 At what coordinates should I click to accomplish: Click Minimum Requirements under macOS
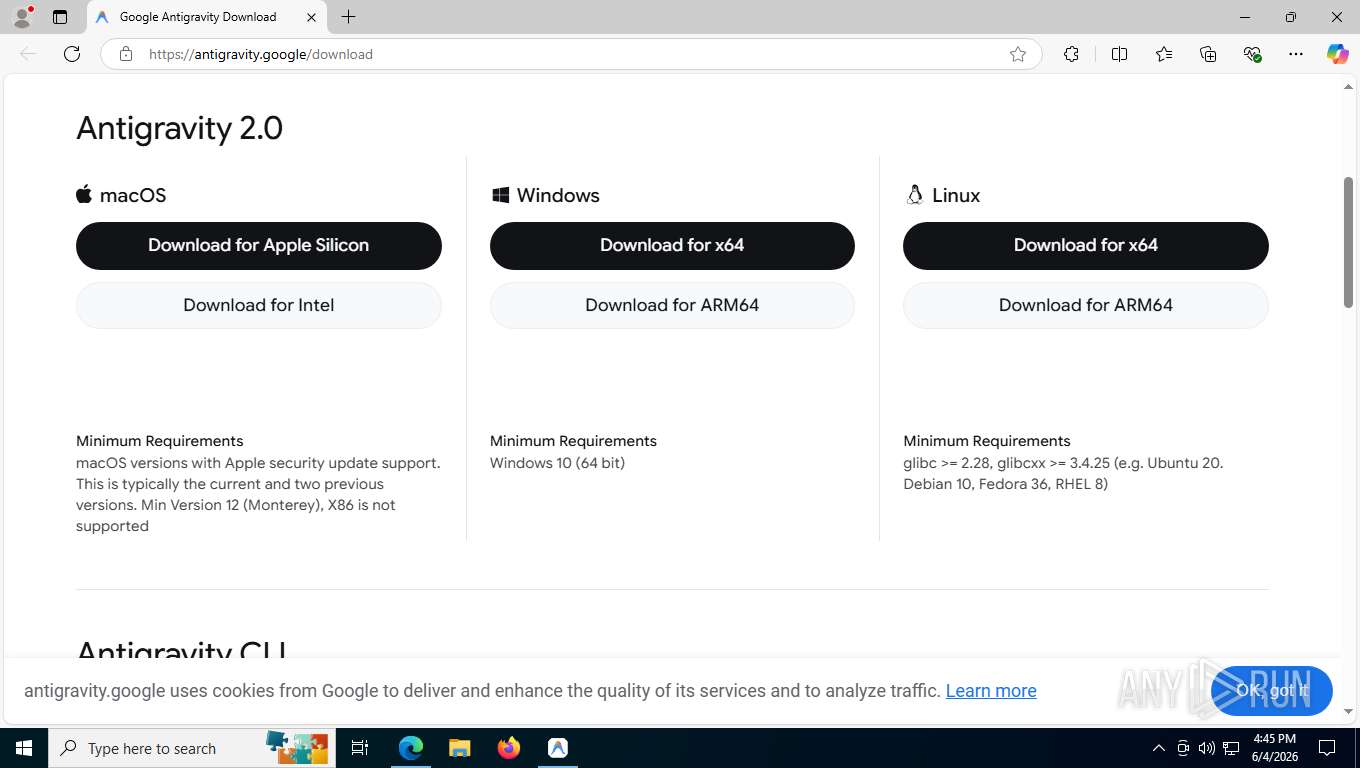coord(160,441)
